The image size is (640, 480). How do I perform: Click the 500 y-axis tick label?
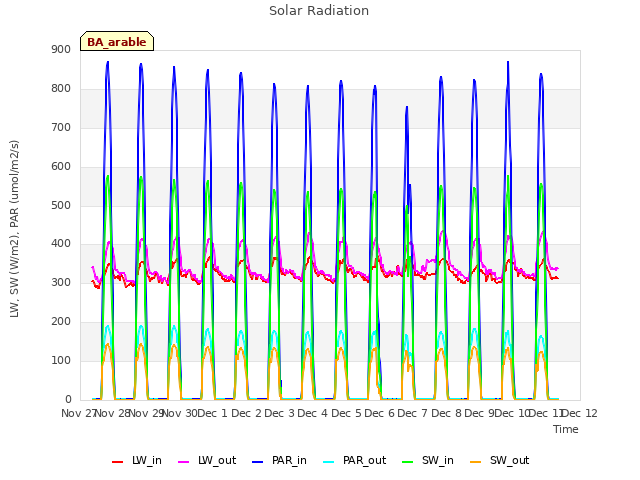(61, 205)
